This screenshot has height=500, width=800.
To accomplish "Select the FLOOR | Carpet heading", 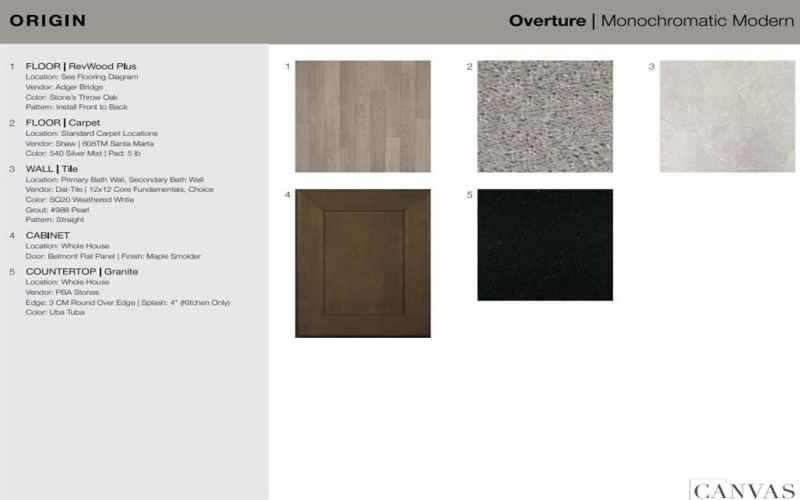I will click(x=62, y=123).
